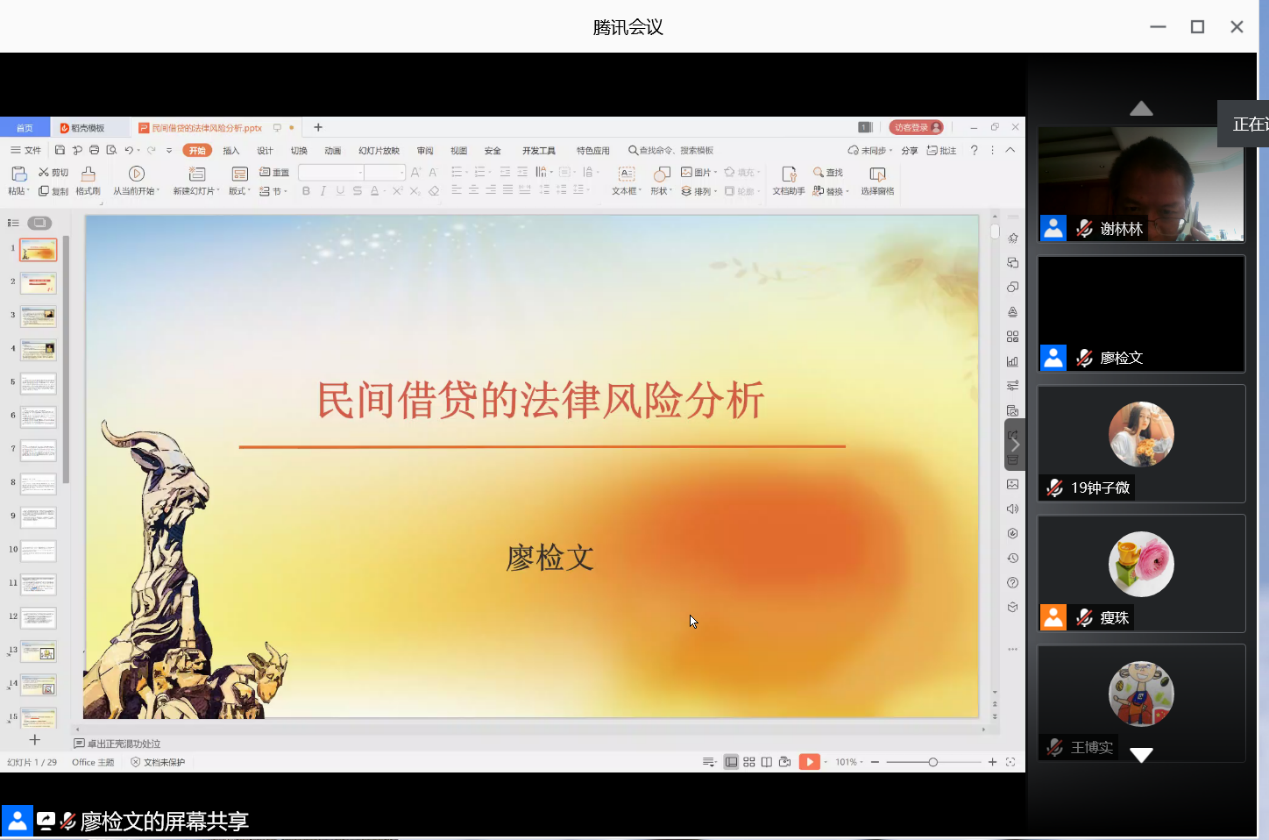Start slideshow from the orange status bar play button

[809, 762]
